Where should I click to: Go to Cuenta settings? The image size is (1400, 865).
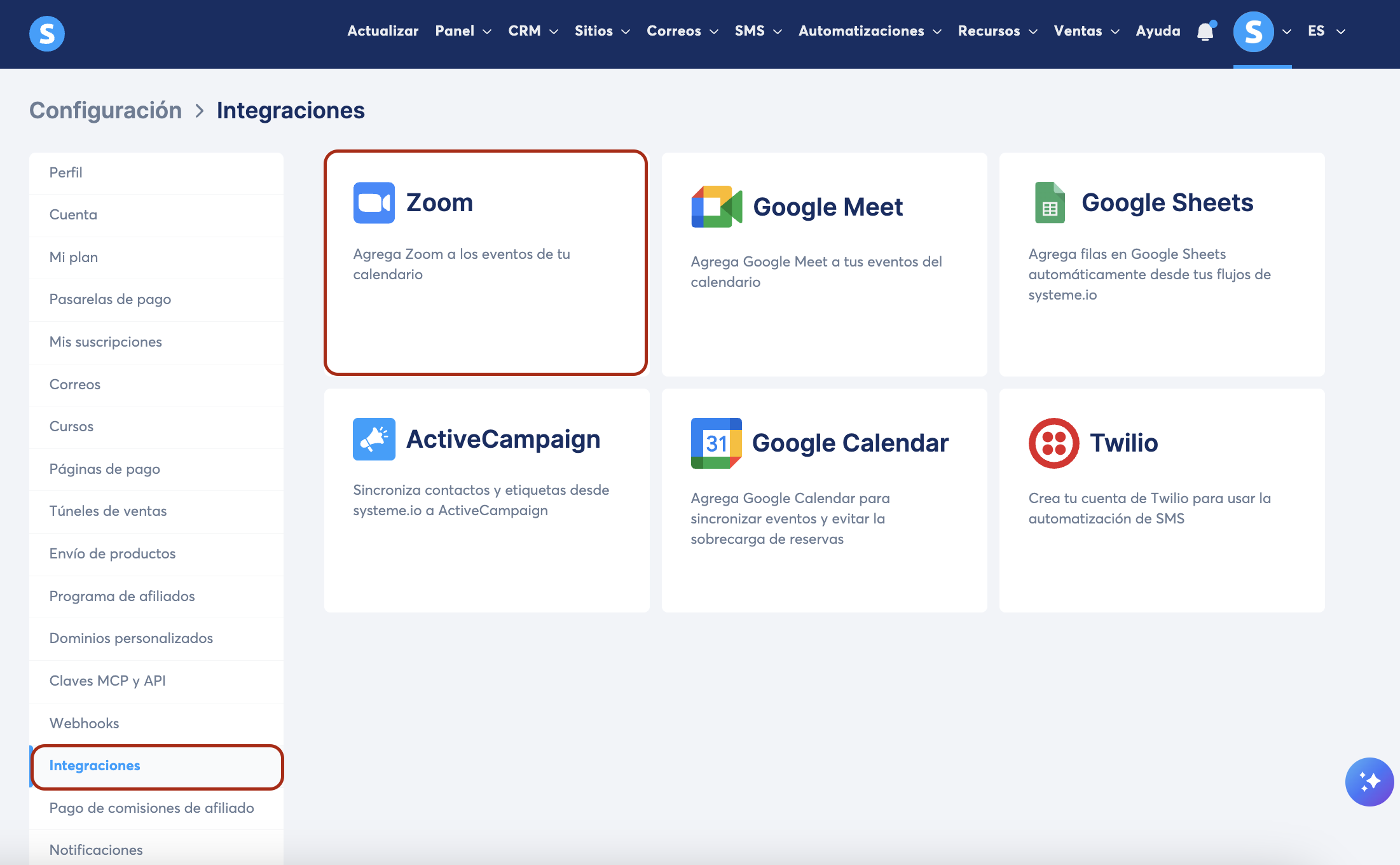(x=156, y=215)
